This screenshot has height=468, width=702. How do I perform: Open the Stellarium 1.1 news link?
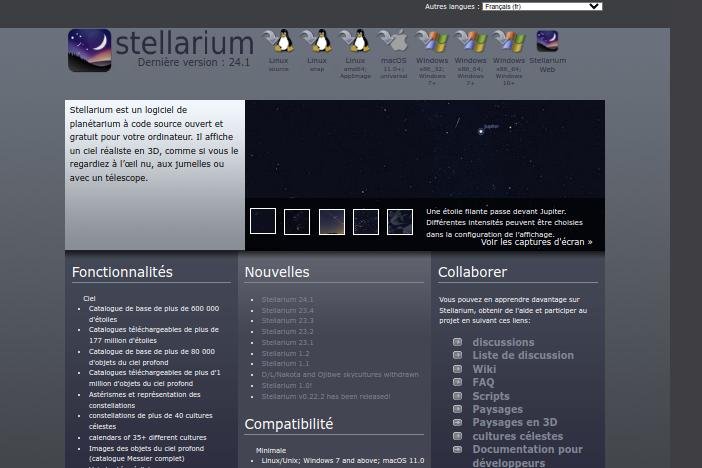click(x=285, y=364)
